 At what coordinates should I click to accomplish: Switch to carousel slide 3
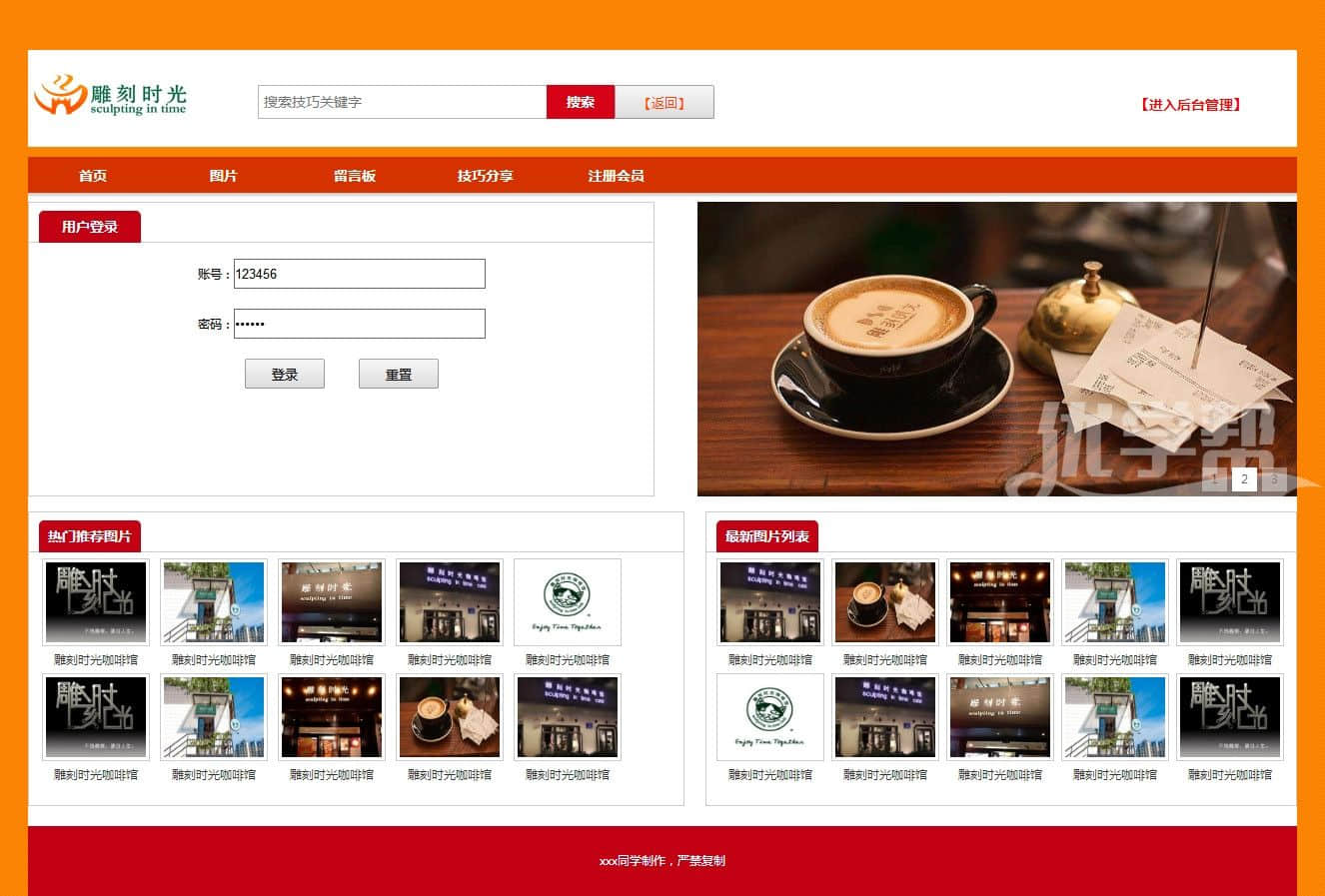coord(1273,479)
